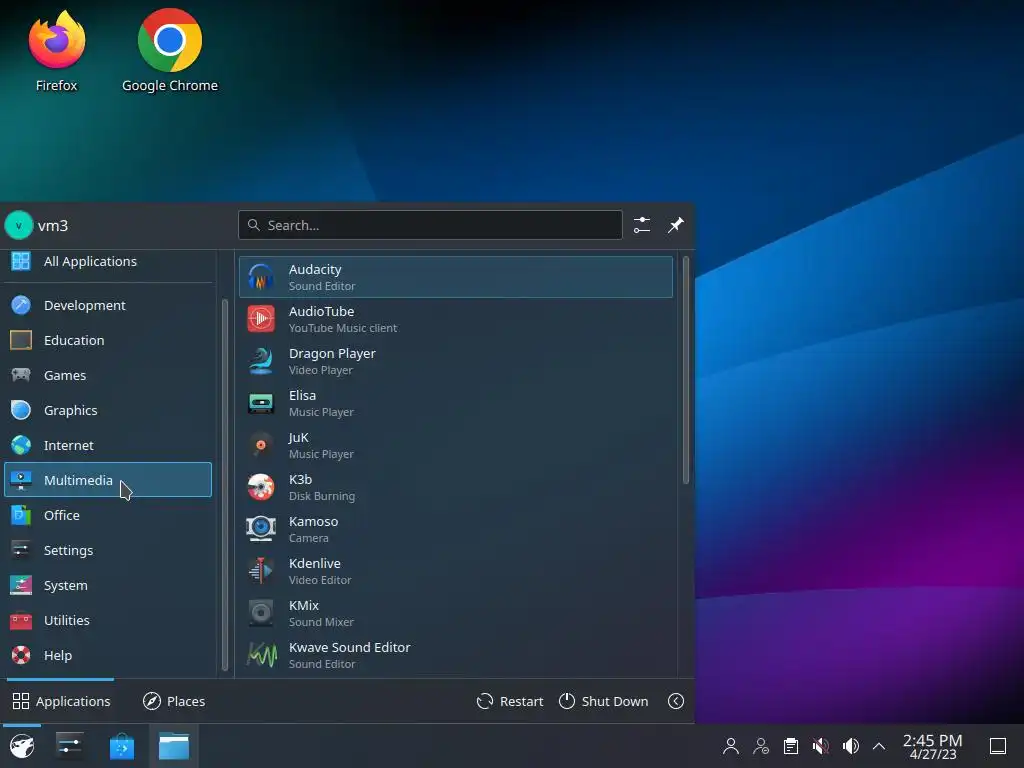Open Audacity sound editor entry
The width and height of the screenshot is (1024, 768).
[x=456, y=277]
